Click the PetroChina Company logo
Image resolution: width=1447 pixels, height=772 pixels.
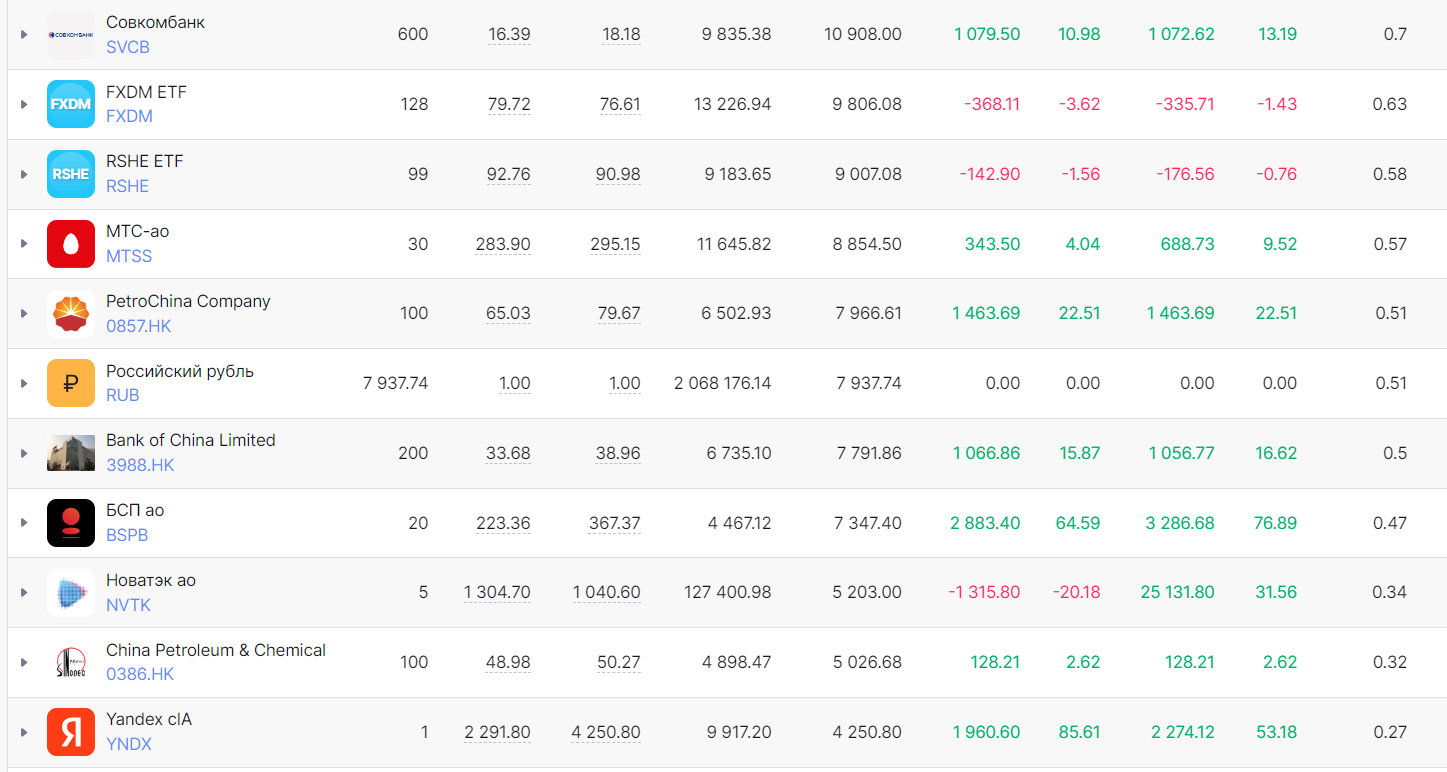[x=71, y=314]
